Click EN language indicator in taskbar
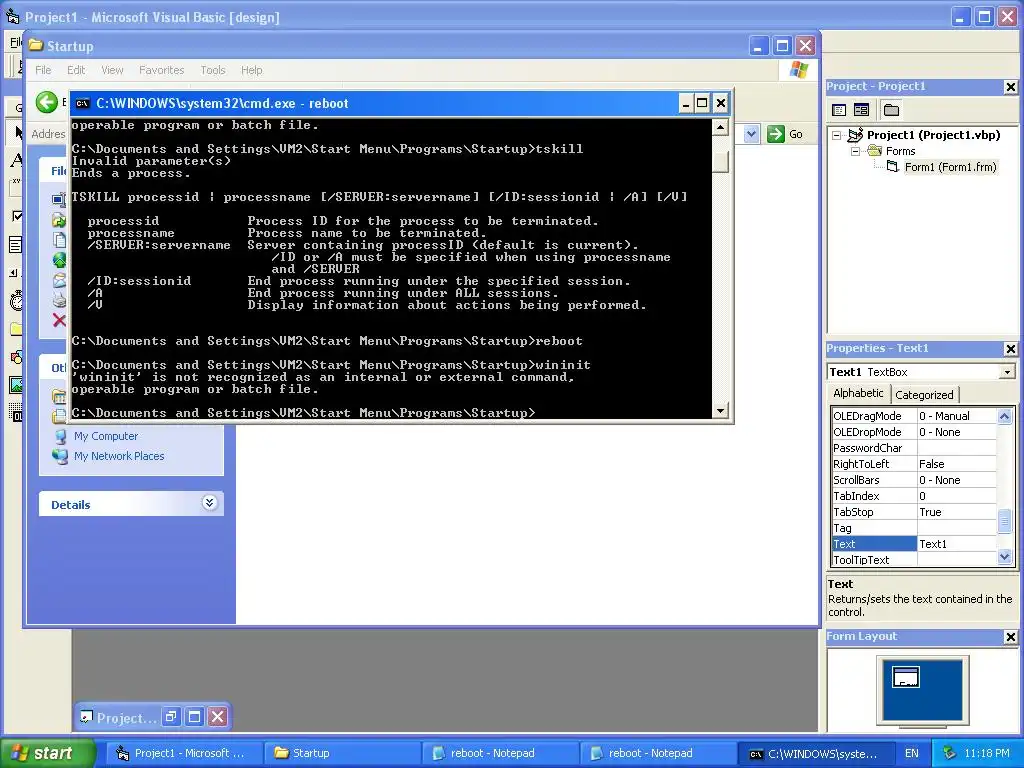Image resolution: width=1024 pixels, height=768 pixels. 912,753
